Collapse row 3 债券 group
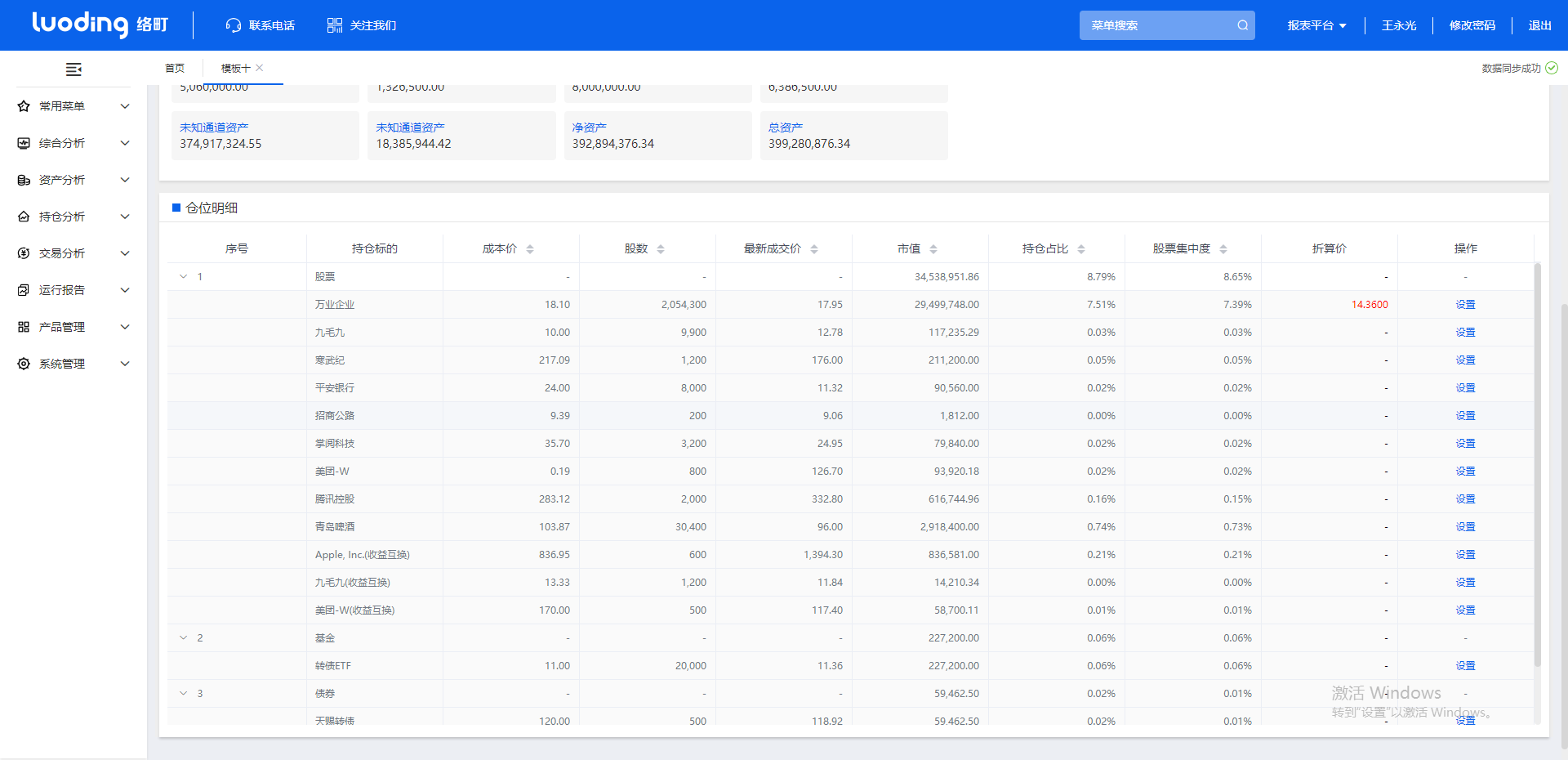The height and width of the screenshot is (760, 1568). (x=183, y=693)
